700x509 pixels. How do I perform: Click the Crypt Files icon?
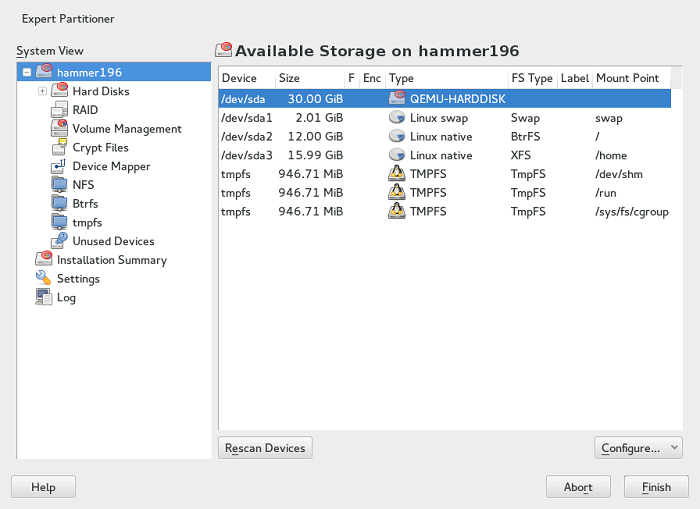[x=59, y=148]
